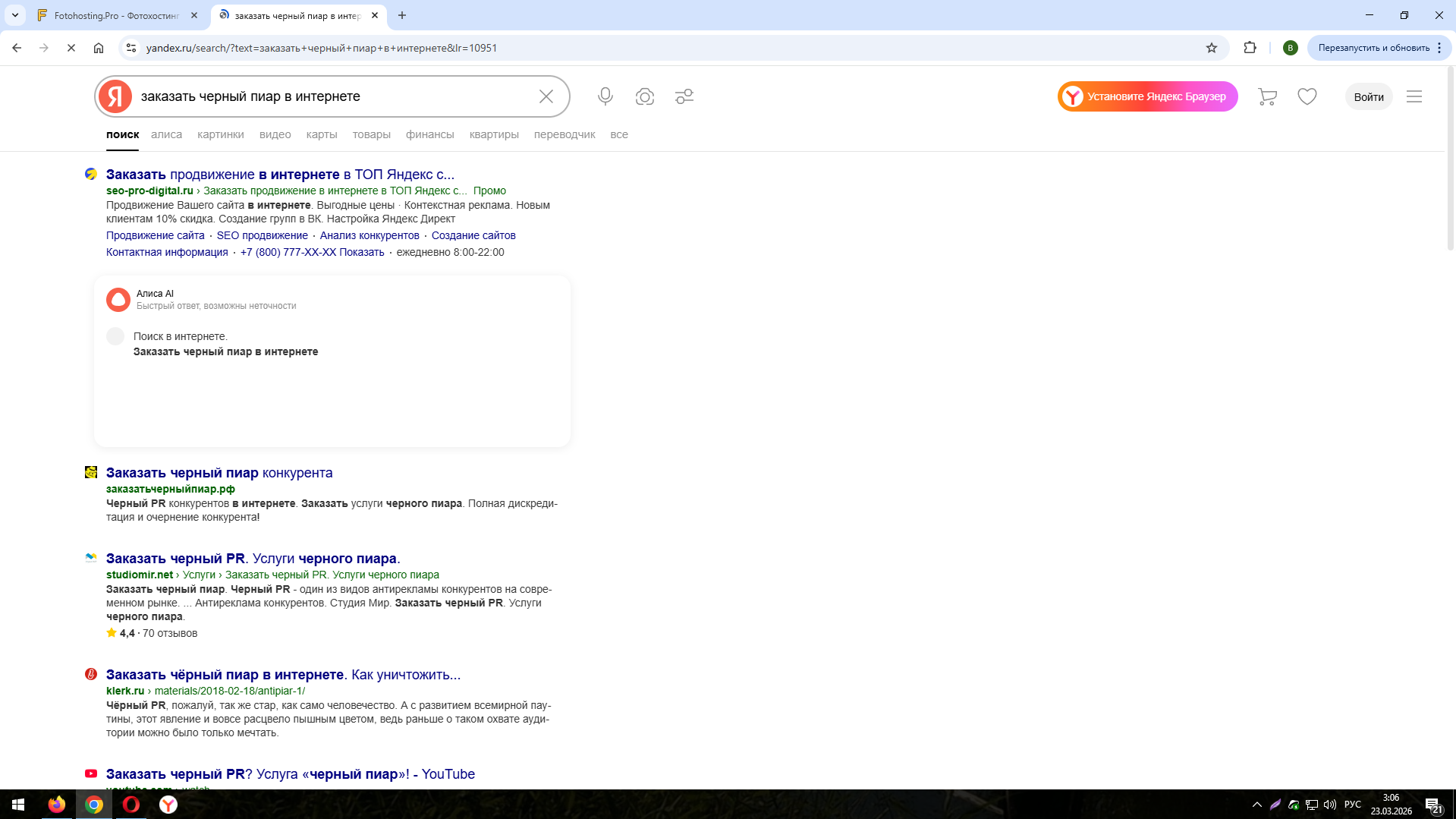Reveal phone number +7 (800) 777-XX-XX

coord(313,252)
